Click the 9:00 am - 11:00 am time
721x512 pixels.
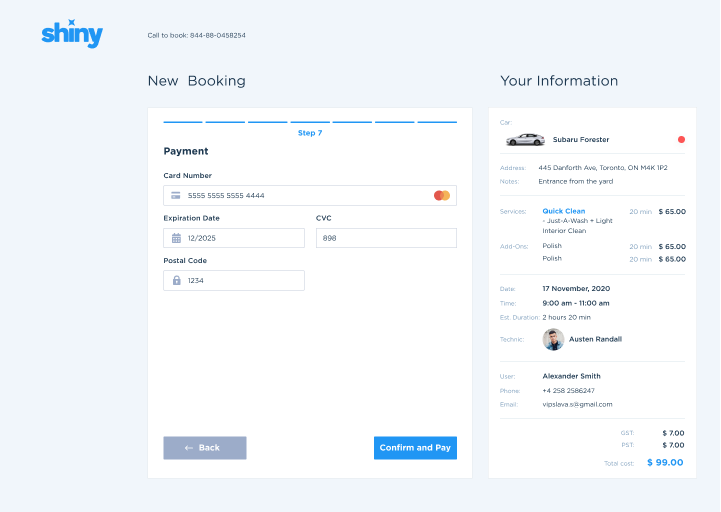pyautogui.click(x=576, y=303)
